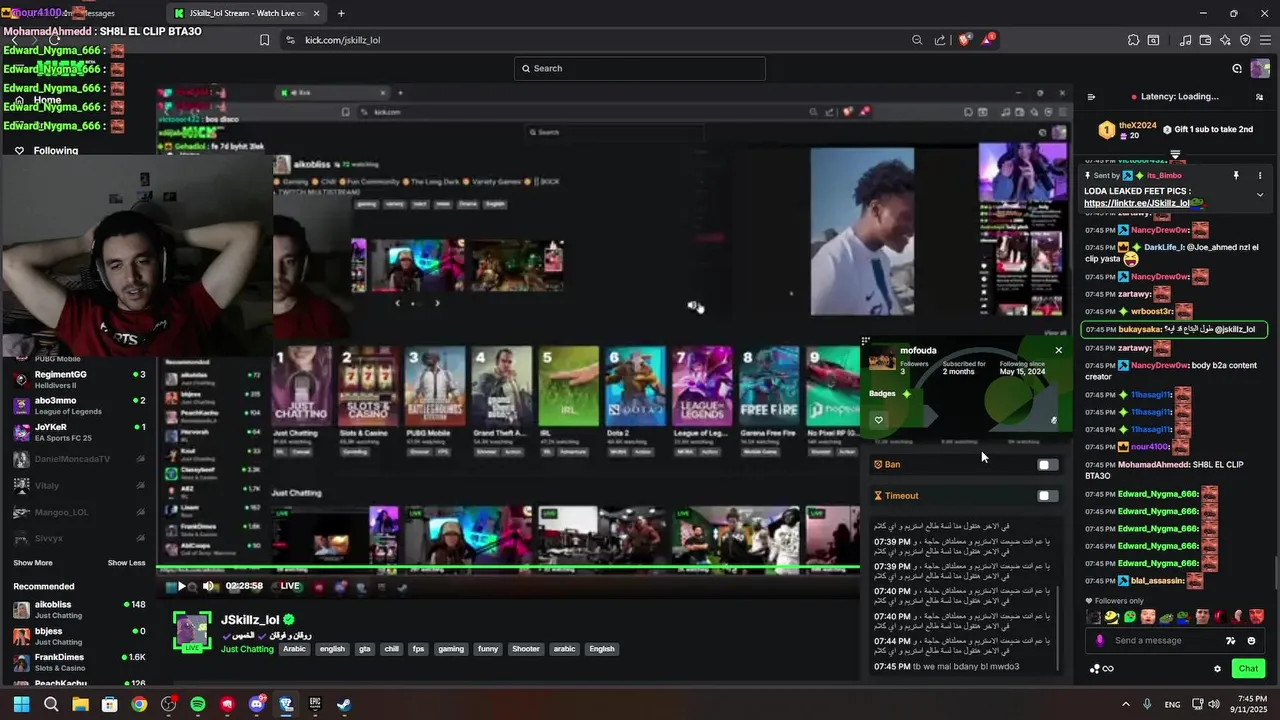Open bbjess recommended channel
The image size is (1280, 720).
tap(80, 636)
